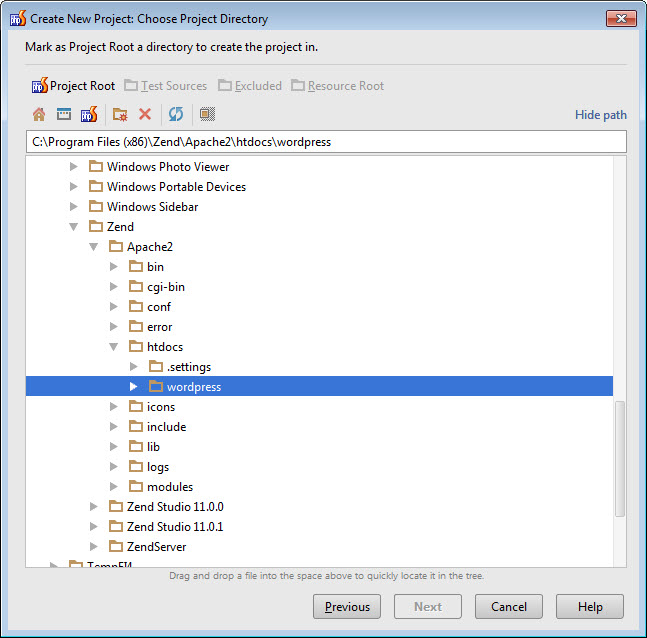Image resolution: width=647 pixels, height=638 pixels.
Task: Refresh the directory tree
Action: [x=176, y=115]
